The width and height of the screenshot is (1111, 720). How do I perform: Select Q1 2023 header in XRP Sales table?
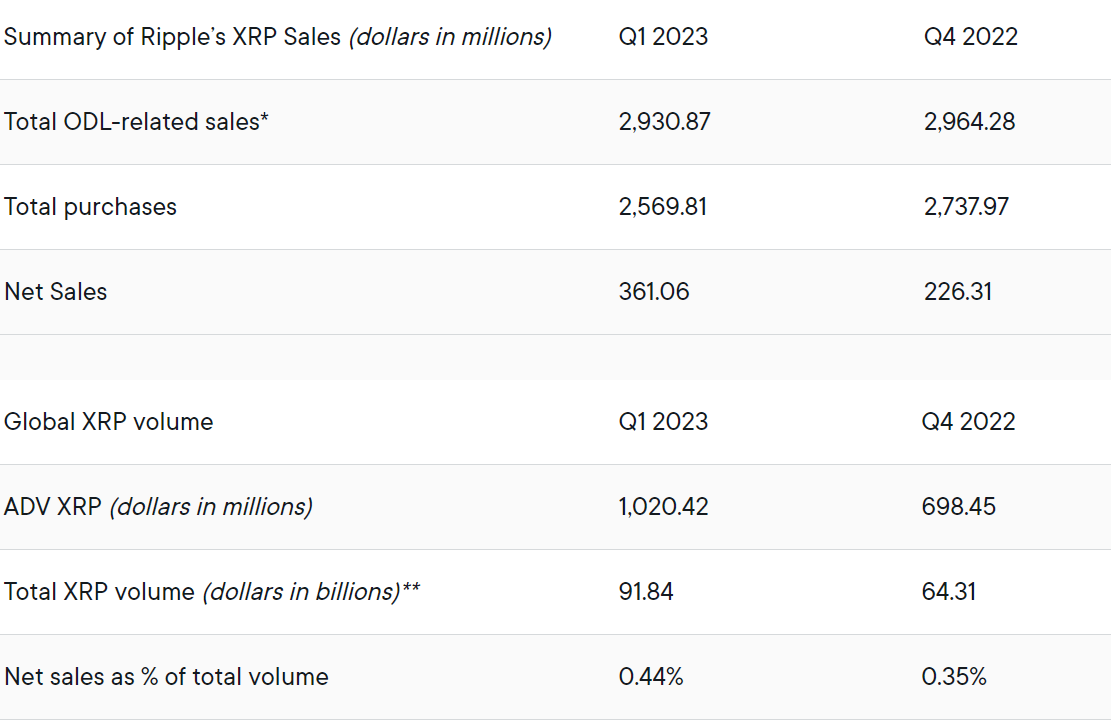[x=663, y=37]
